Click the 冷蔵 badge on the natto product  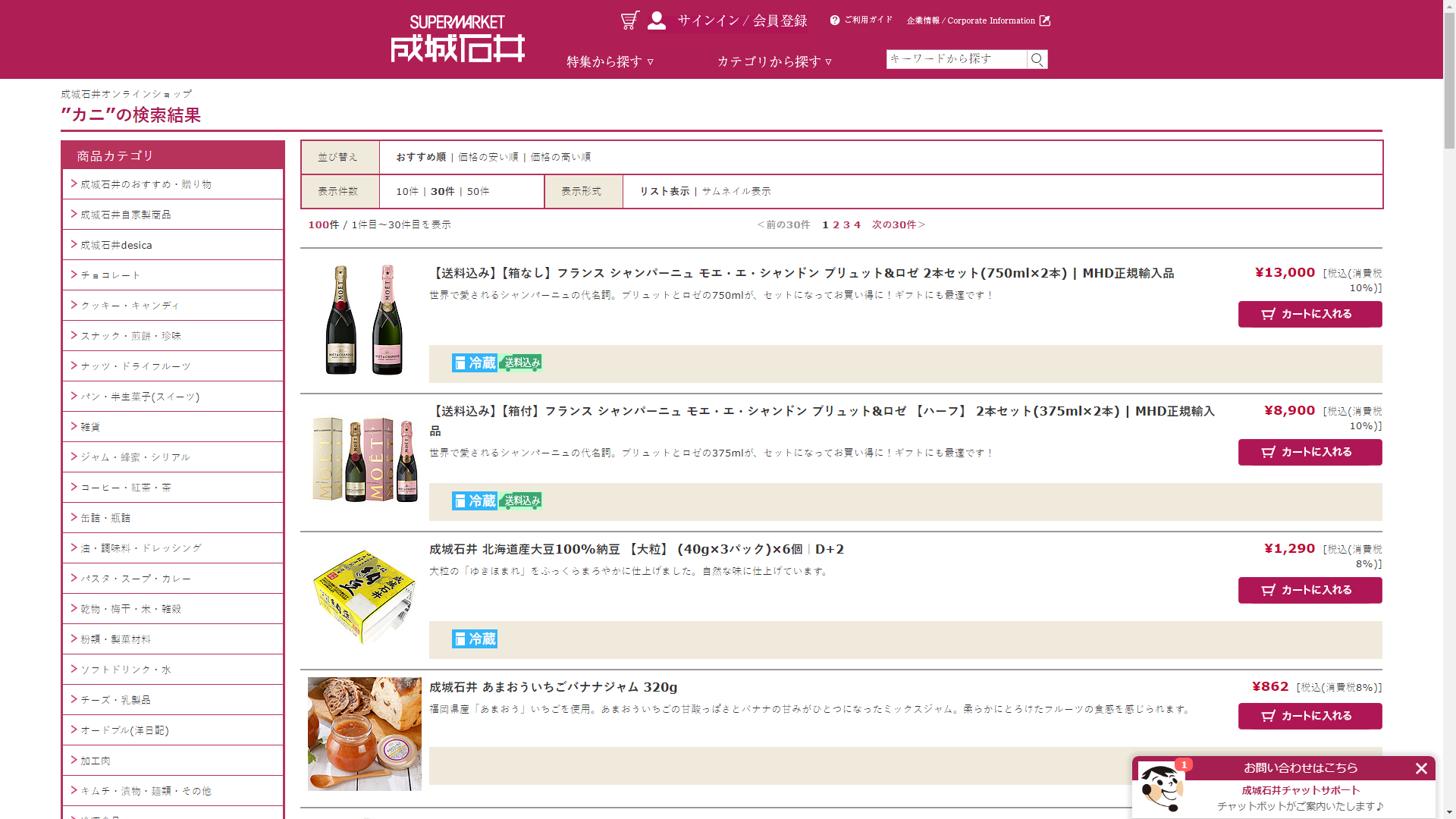coord(475,639)
